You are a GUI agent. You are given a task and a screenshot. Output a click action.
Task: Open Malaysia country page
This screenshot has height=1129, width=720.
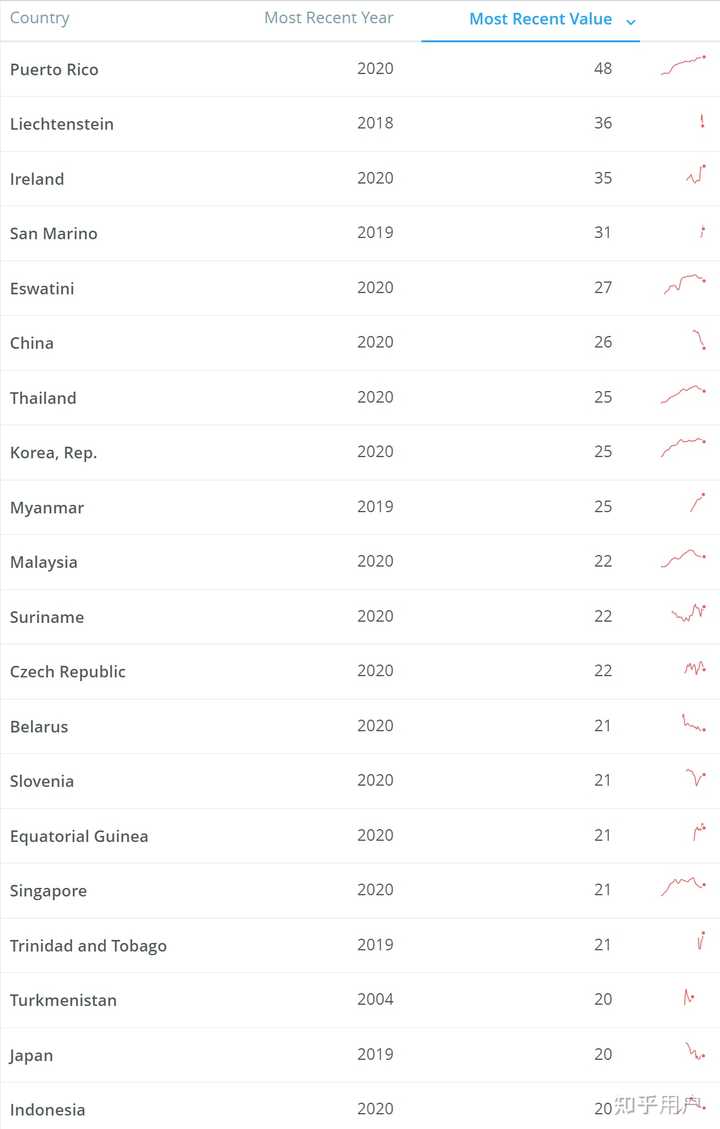[43, 562]
